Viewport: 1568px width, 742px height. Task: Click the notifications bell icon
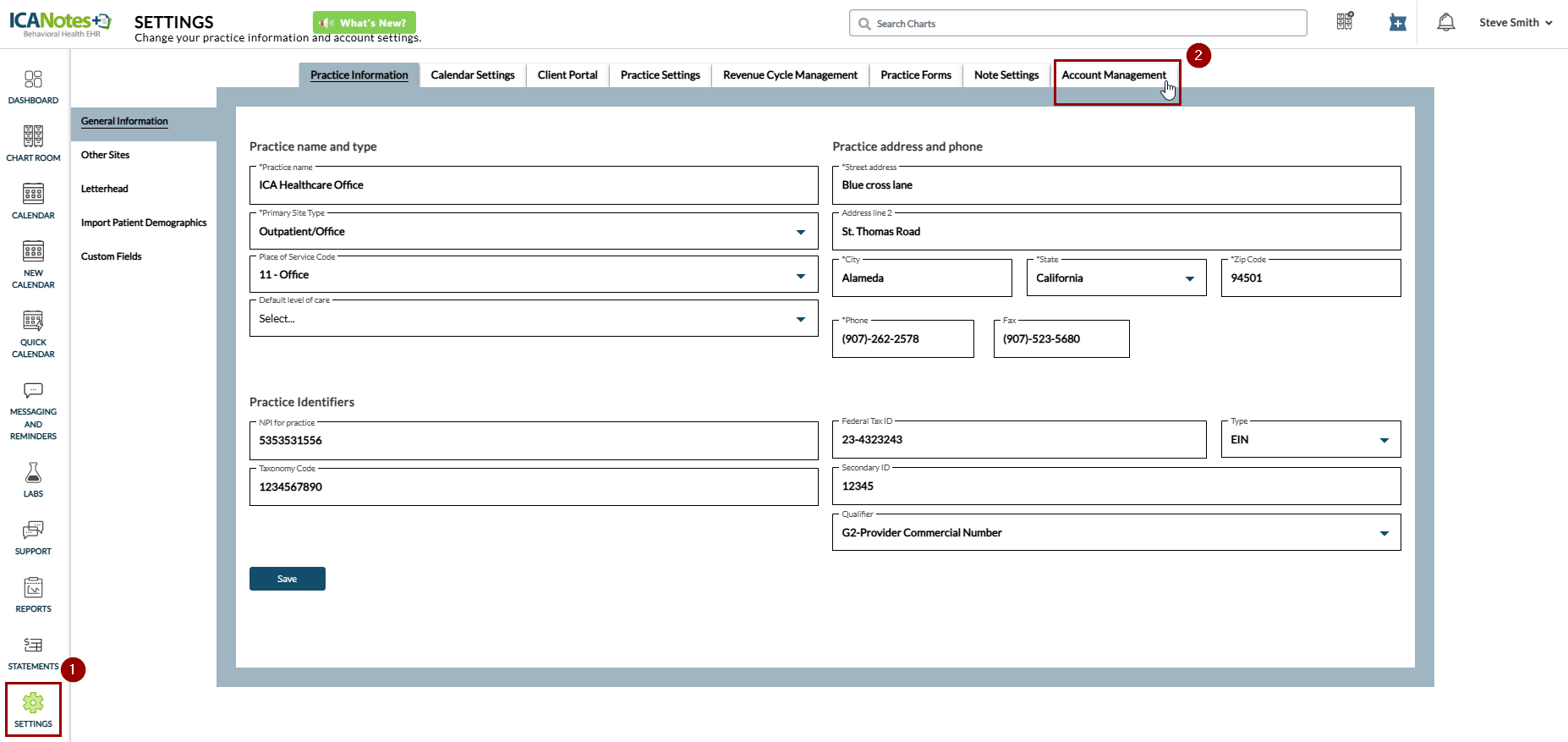pyautogui.click(x=1445, y=23)
